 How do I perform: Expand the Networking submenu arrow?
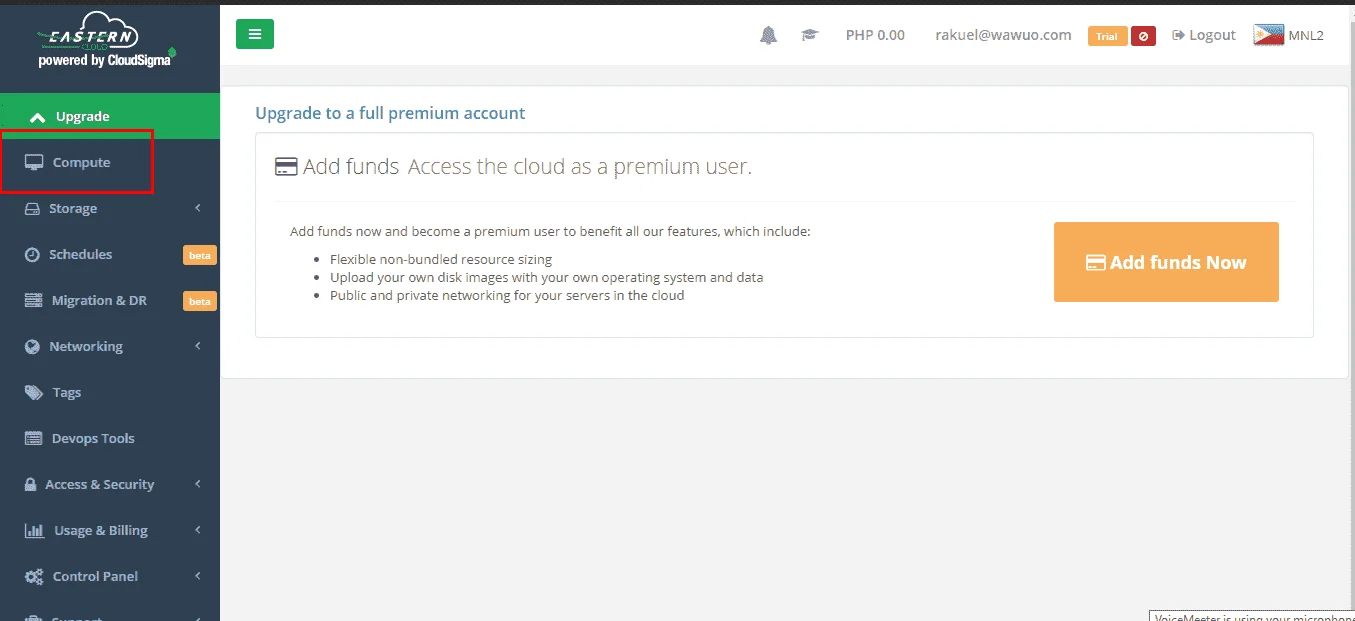(198, 346)
